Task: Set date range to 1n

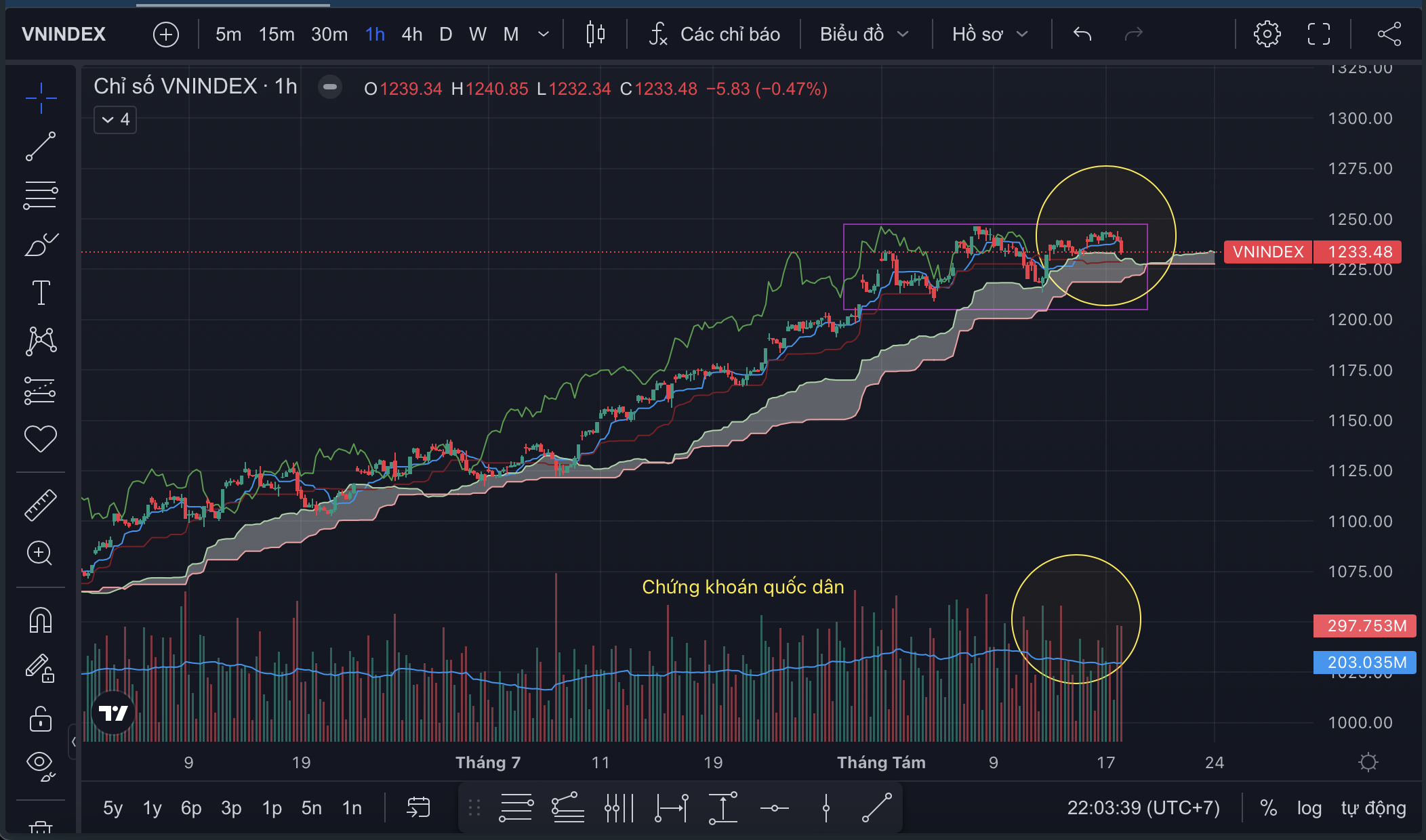Action: click(352, 807)
